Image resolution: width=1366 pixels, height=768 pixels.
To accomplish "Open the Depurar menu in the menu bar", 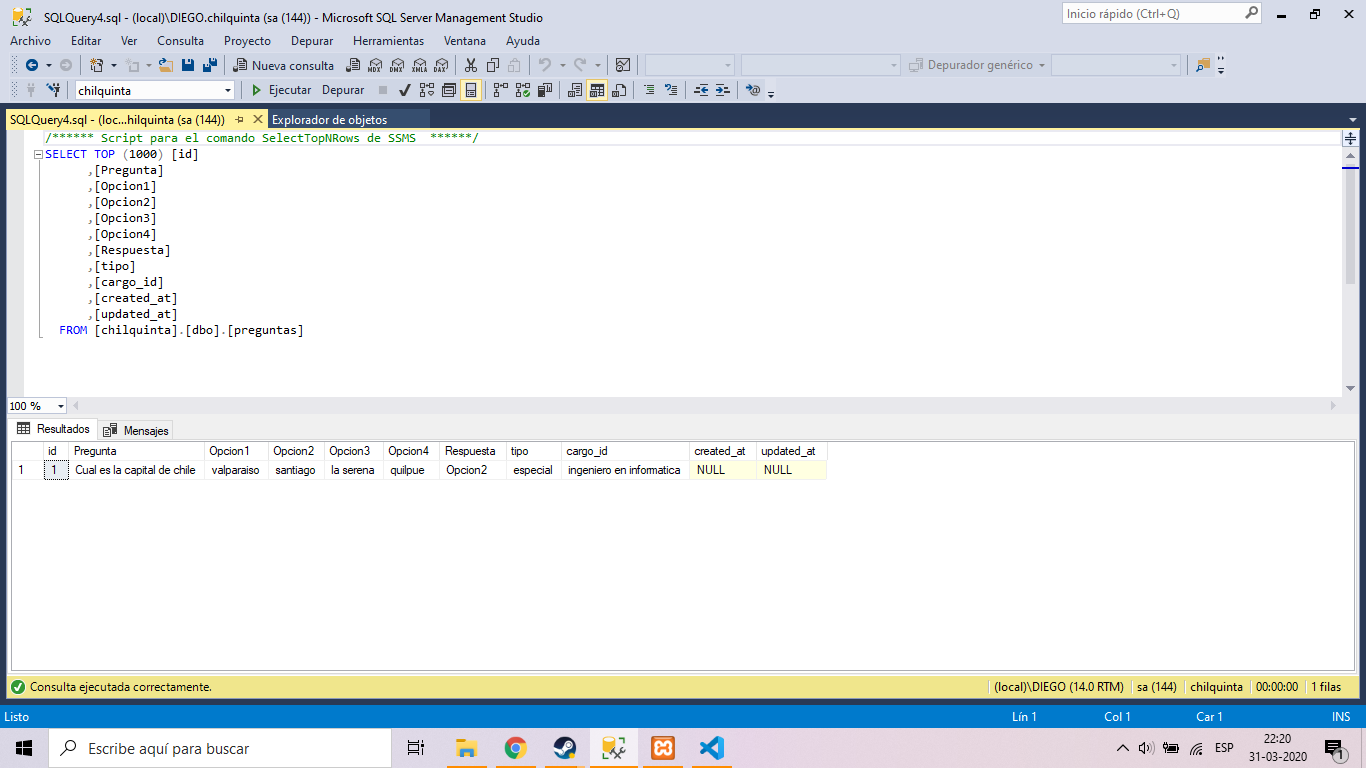I will click(312, 41).
